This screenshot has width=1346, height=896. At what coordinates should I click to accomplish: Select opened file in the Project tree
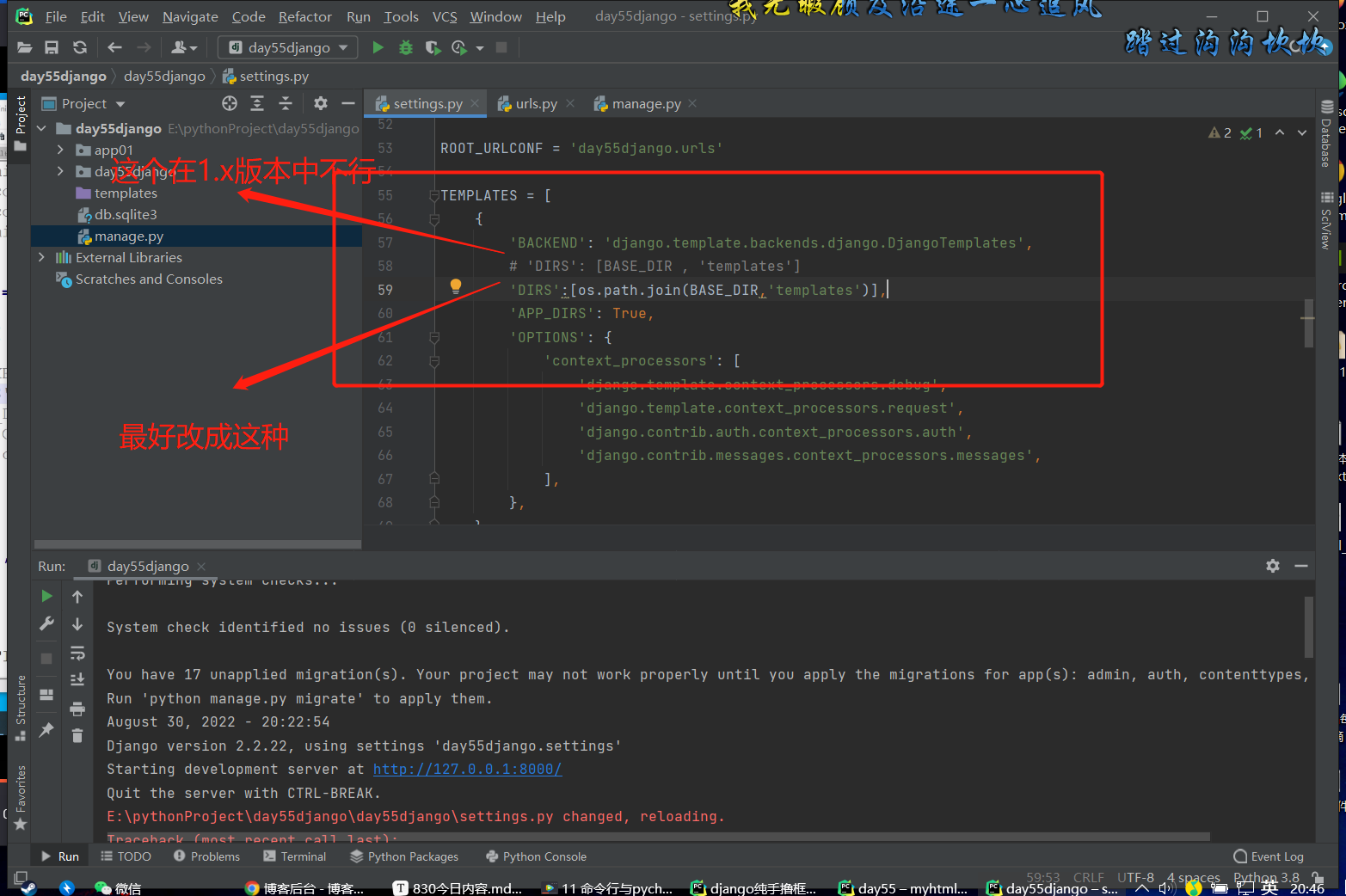tap(230, 103)
